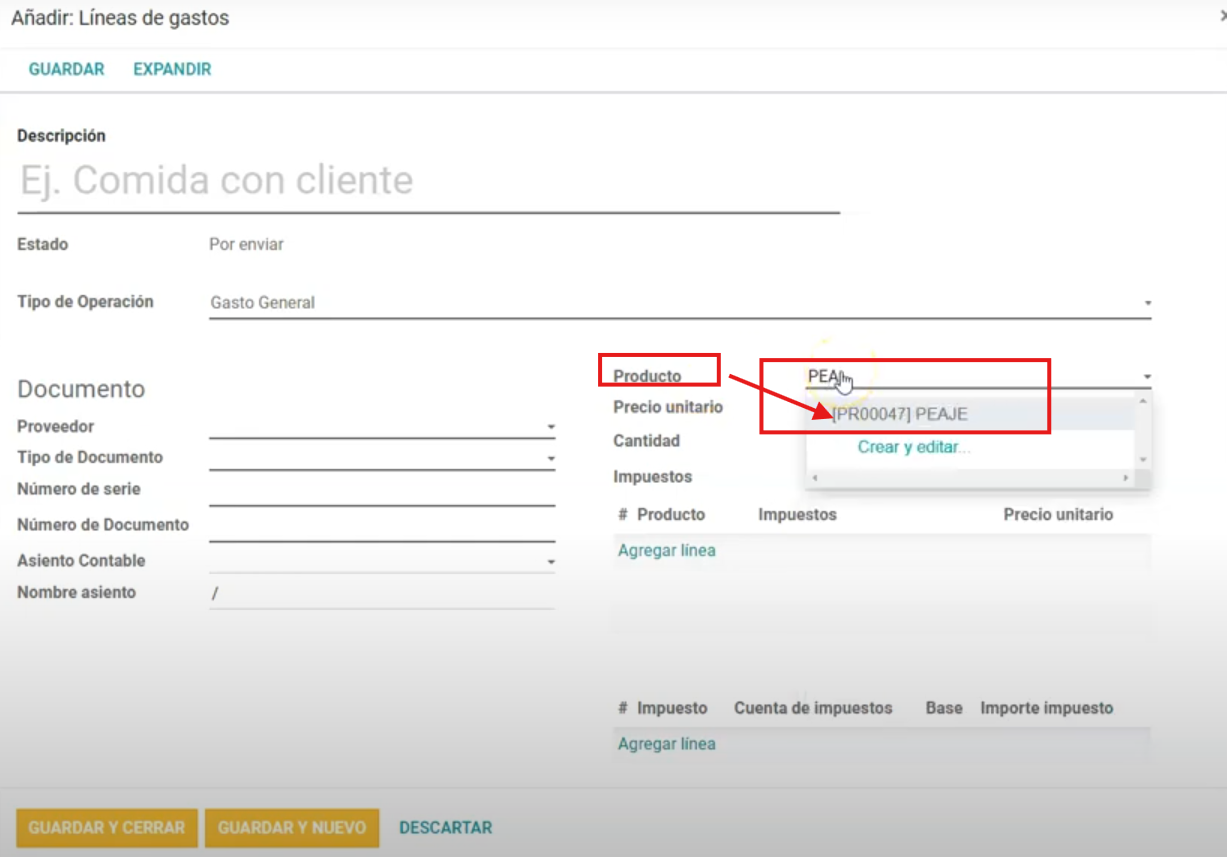
Task: Click the 'Crear y editar...' option
Action: (913, 447)
